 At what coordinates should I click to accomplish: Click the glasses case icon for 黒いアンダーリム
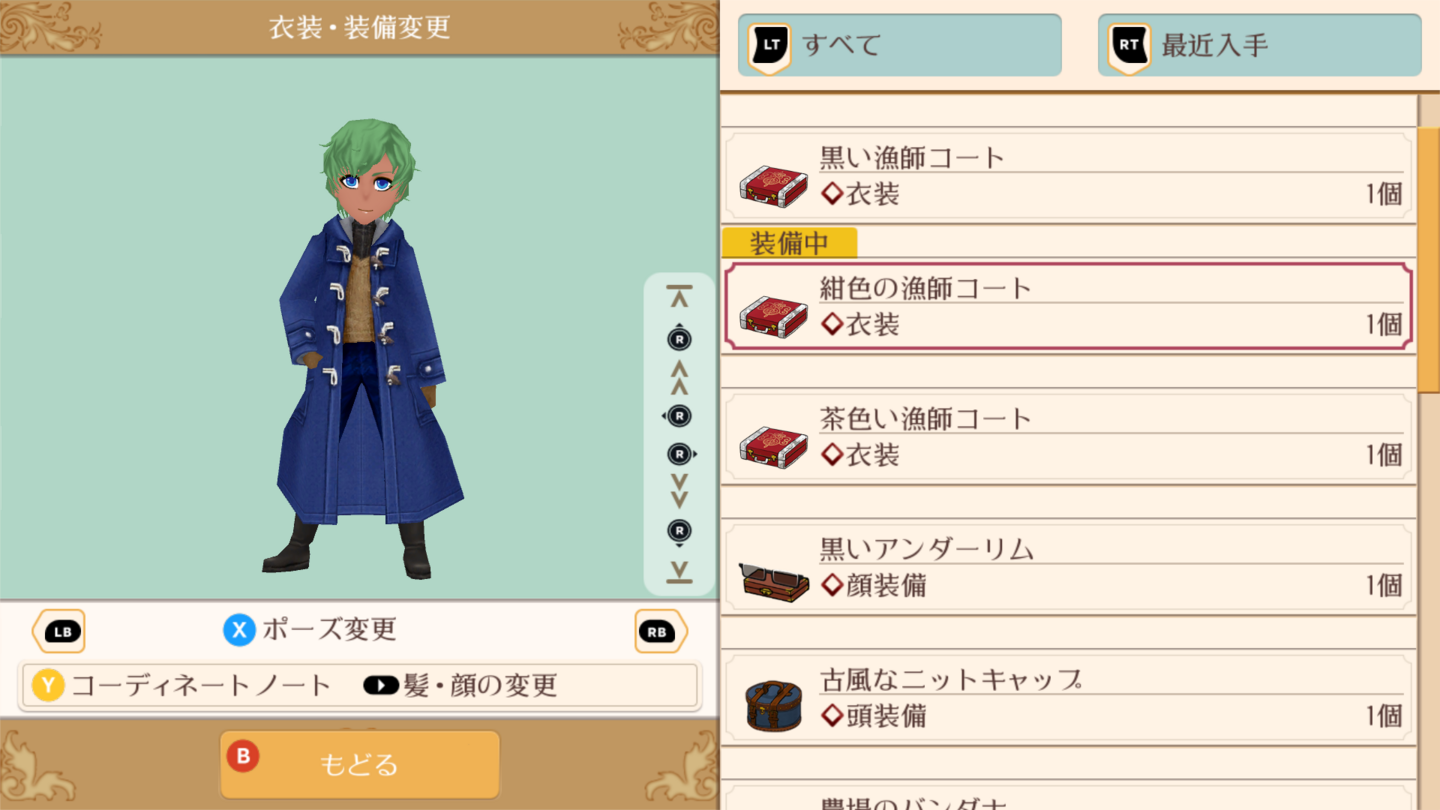coord(773,582)
